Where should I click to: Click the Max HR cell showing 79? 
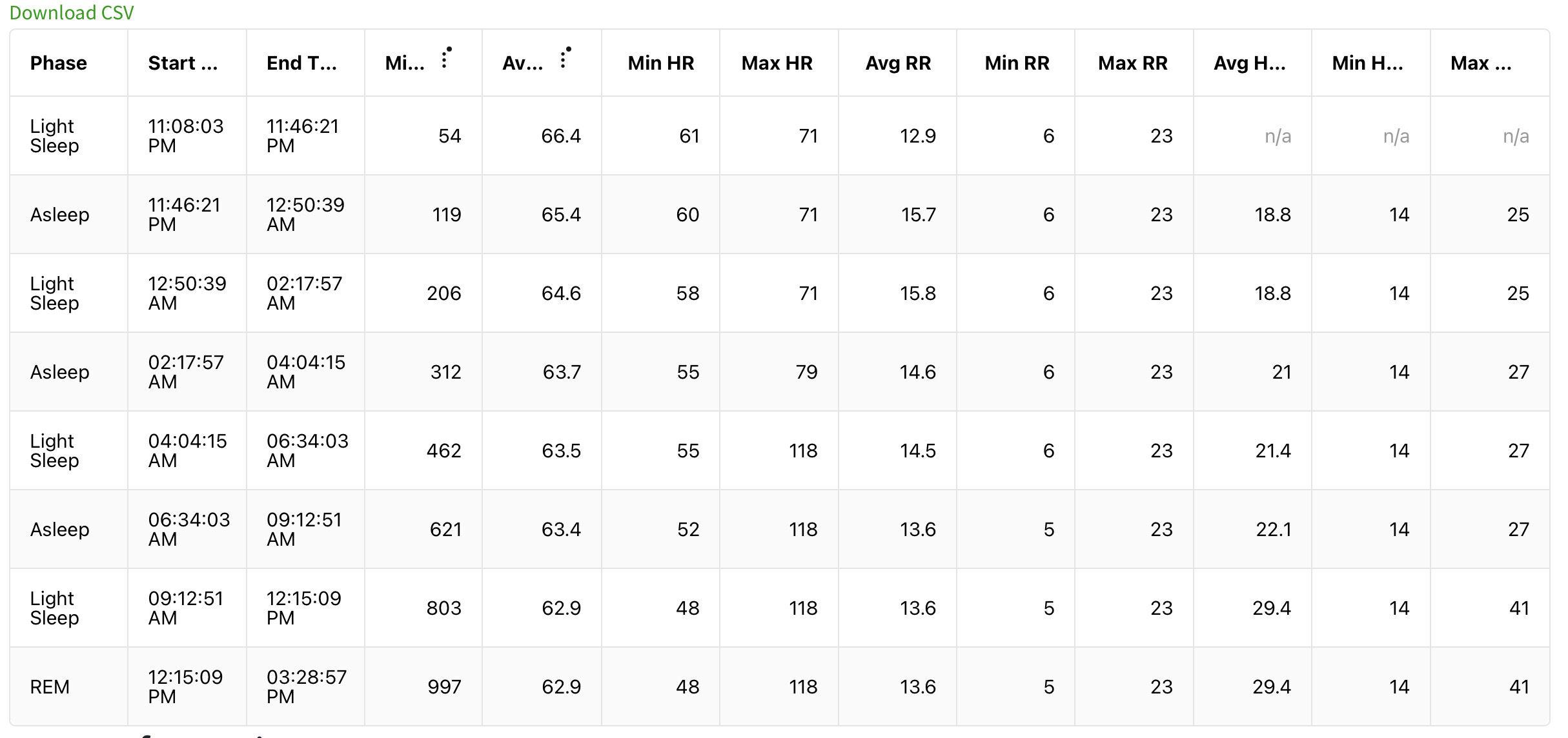coord(806,372)
